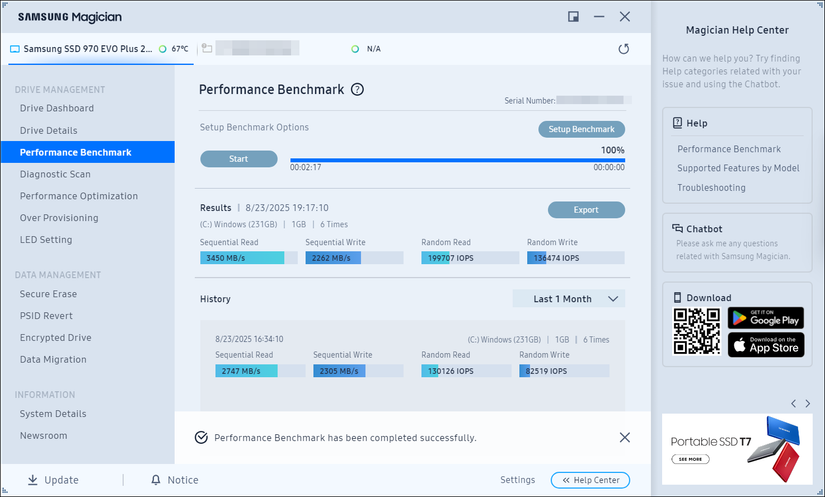Open the Troubleshooting help link
Viewport: 825px width, 497px height.
711,188
